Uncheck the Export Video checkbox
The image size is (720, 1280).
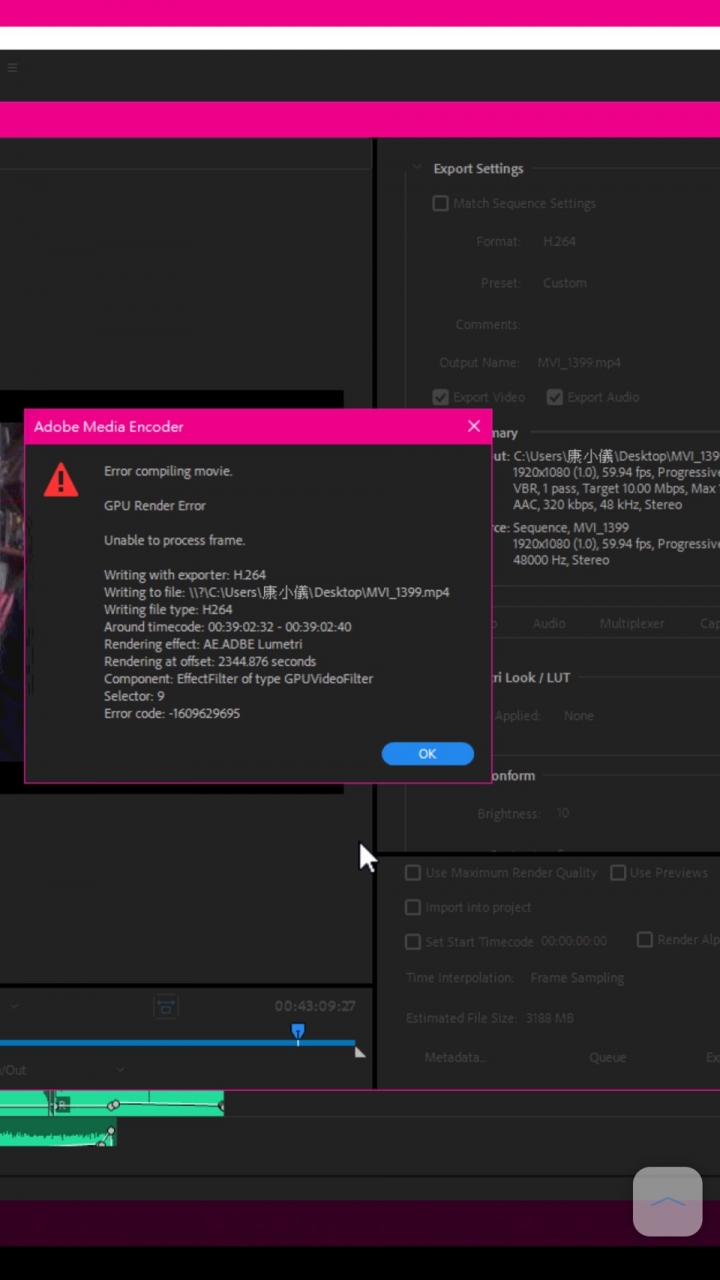pyautogui.click(x=440, y=397)
